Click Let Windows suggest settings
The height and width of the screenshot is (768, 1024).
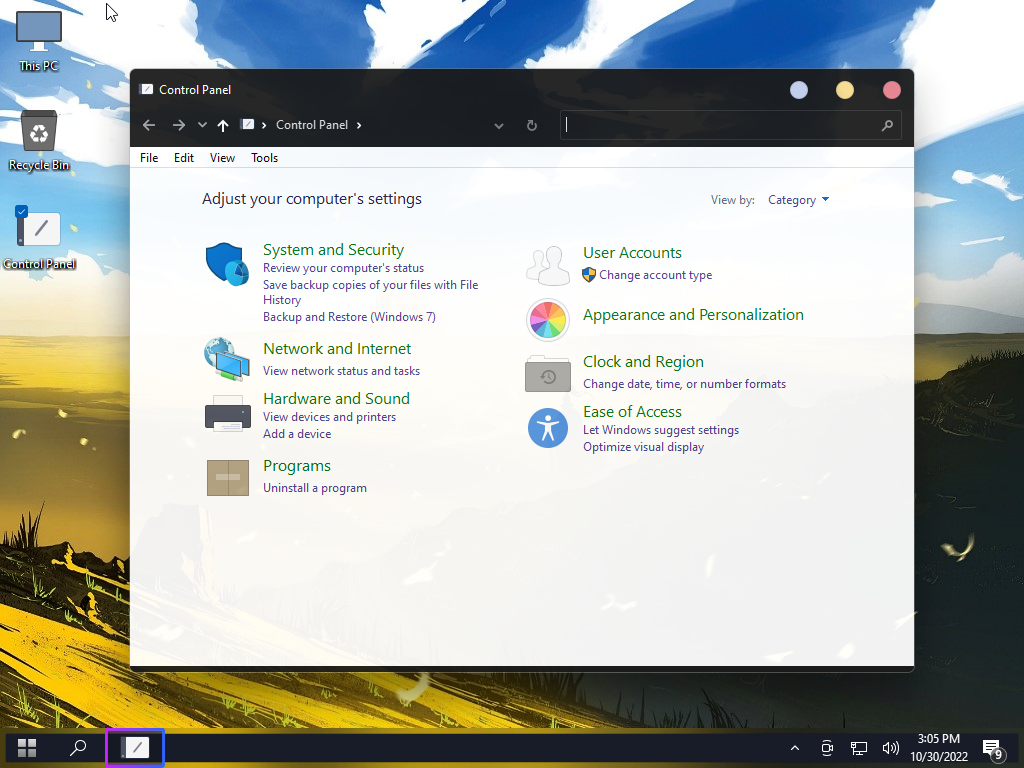[661, 430]
